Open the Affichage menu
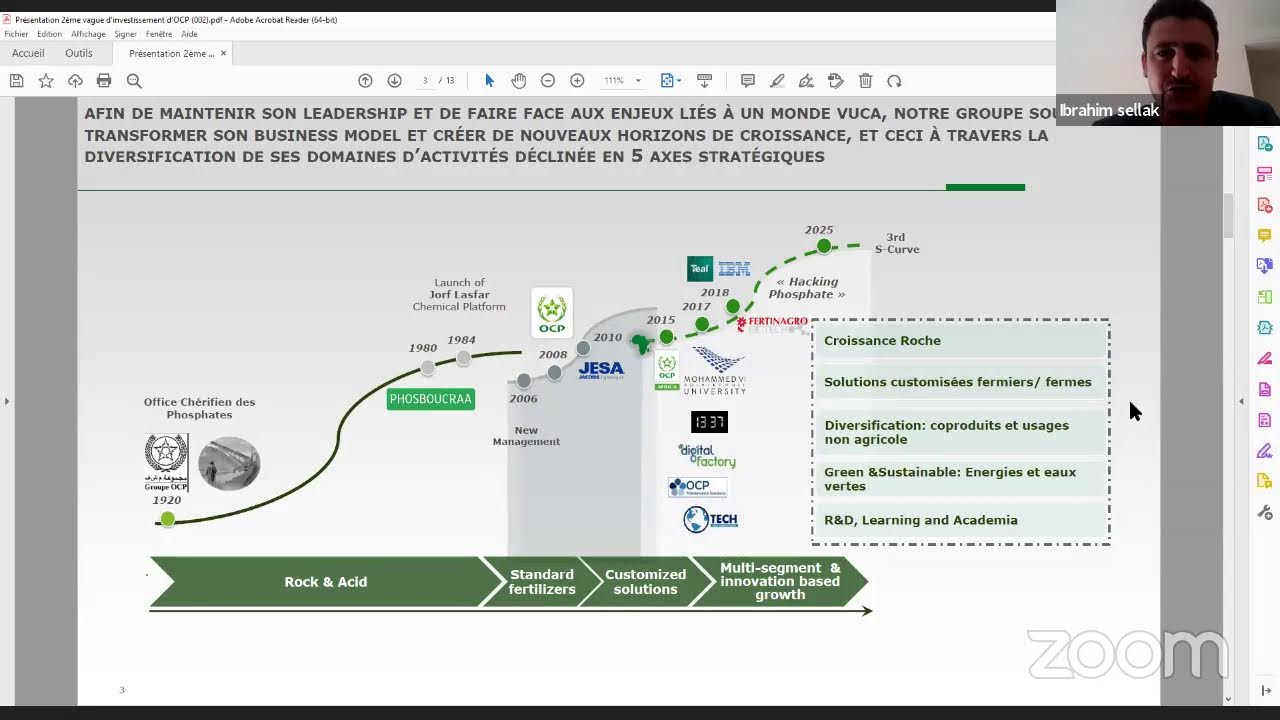 (x=88, y=34)
